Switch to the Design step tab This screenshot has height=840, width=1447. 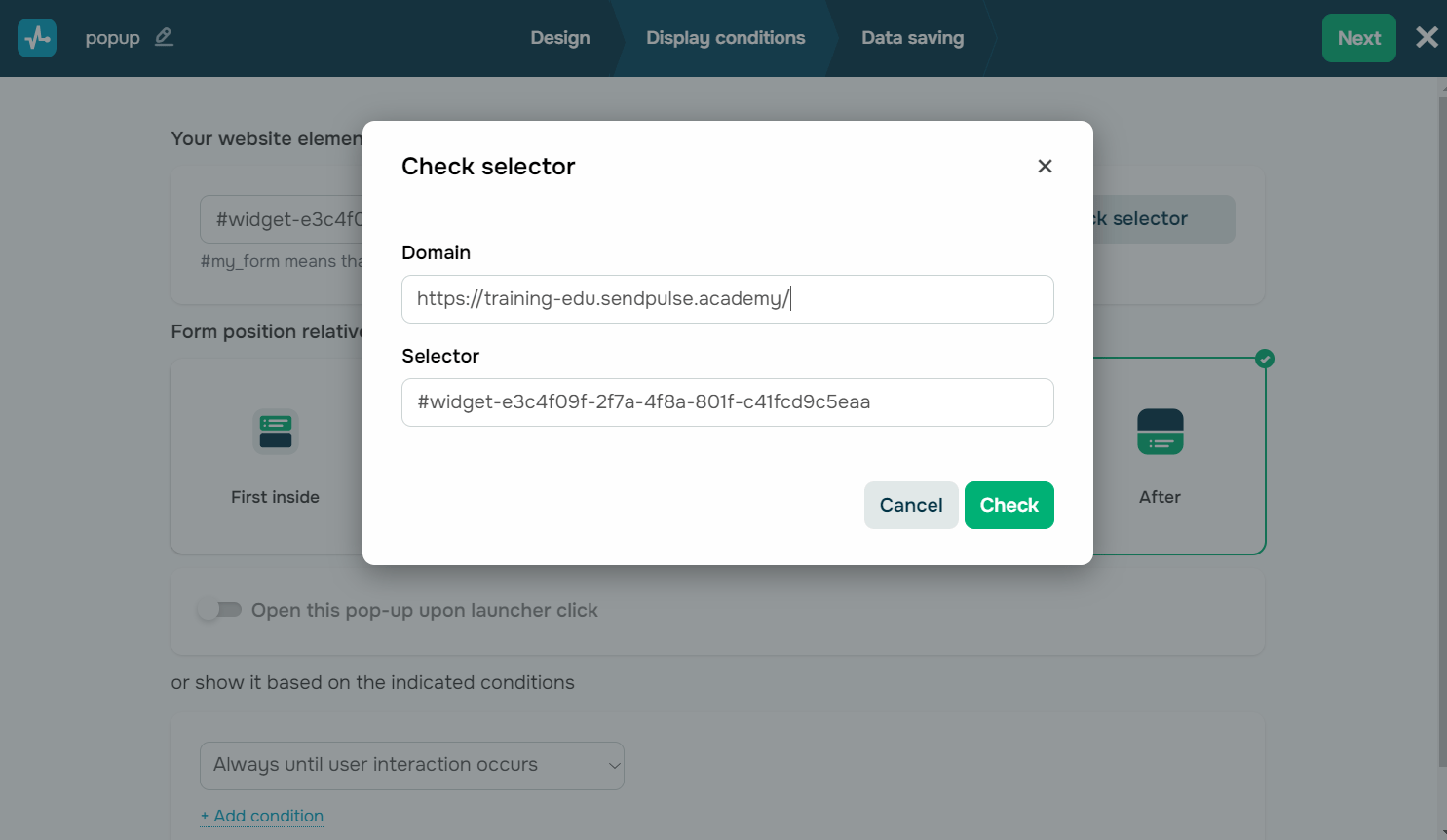559,38
